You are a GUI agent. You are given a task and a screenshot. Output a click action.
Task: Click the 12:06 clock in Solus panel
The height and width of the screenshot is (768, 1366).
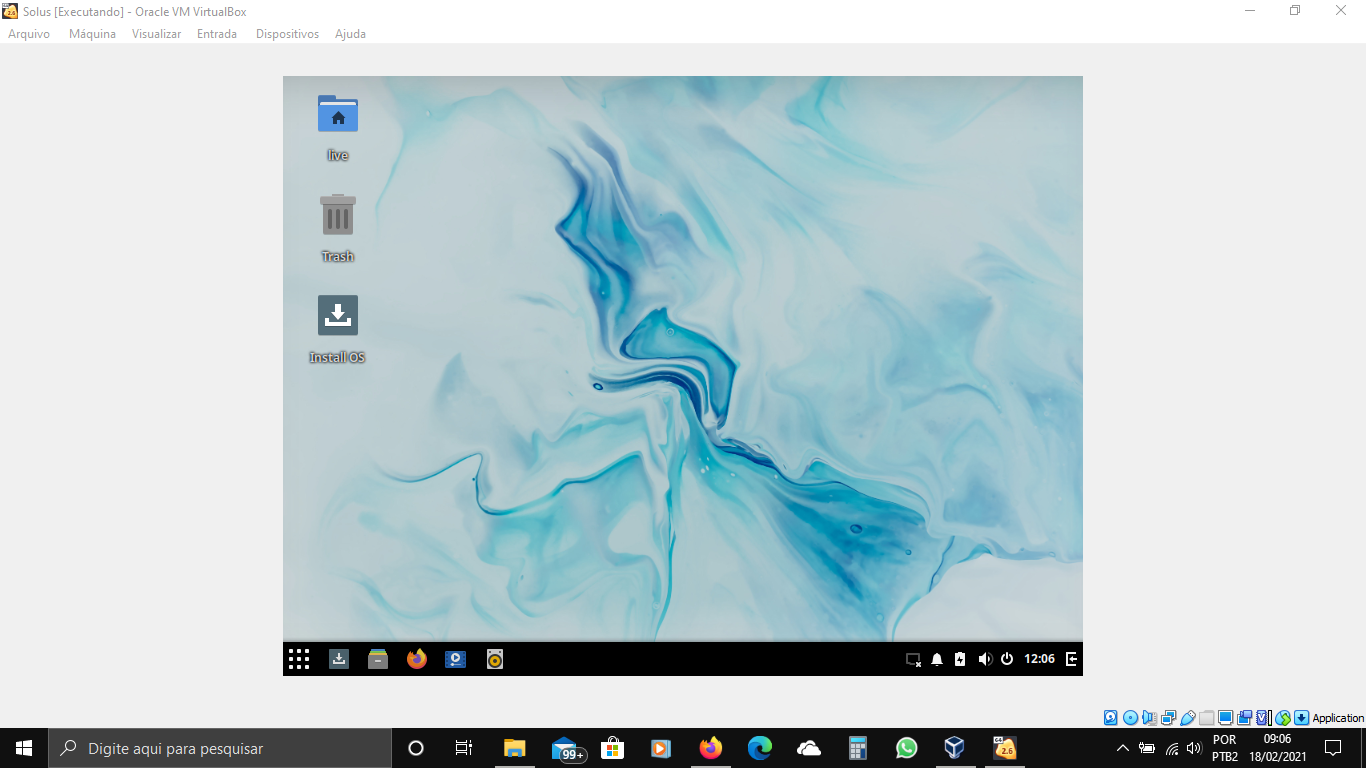(x=1039, y=659)
